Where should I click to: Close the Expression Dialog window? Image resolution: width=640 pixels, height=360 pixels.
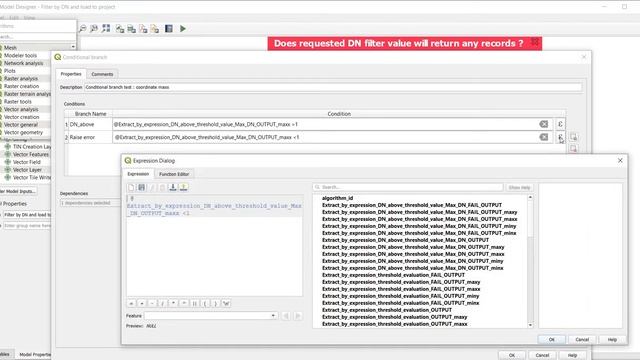pos(620,160)
